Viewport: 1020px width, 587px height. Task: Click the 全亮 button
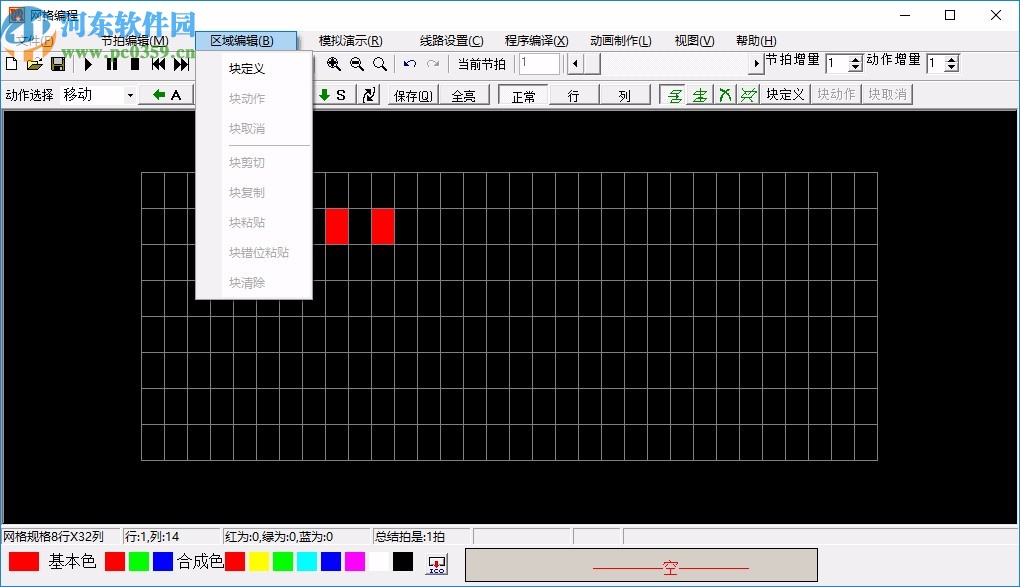(x=464, y=95)
